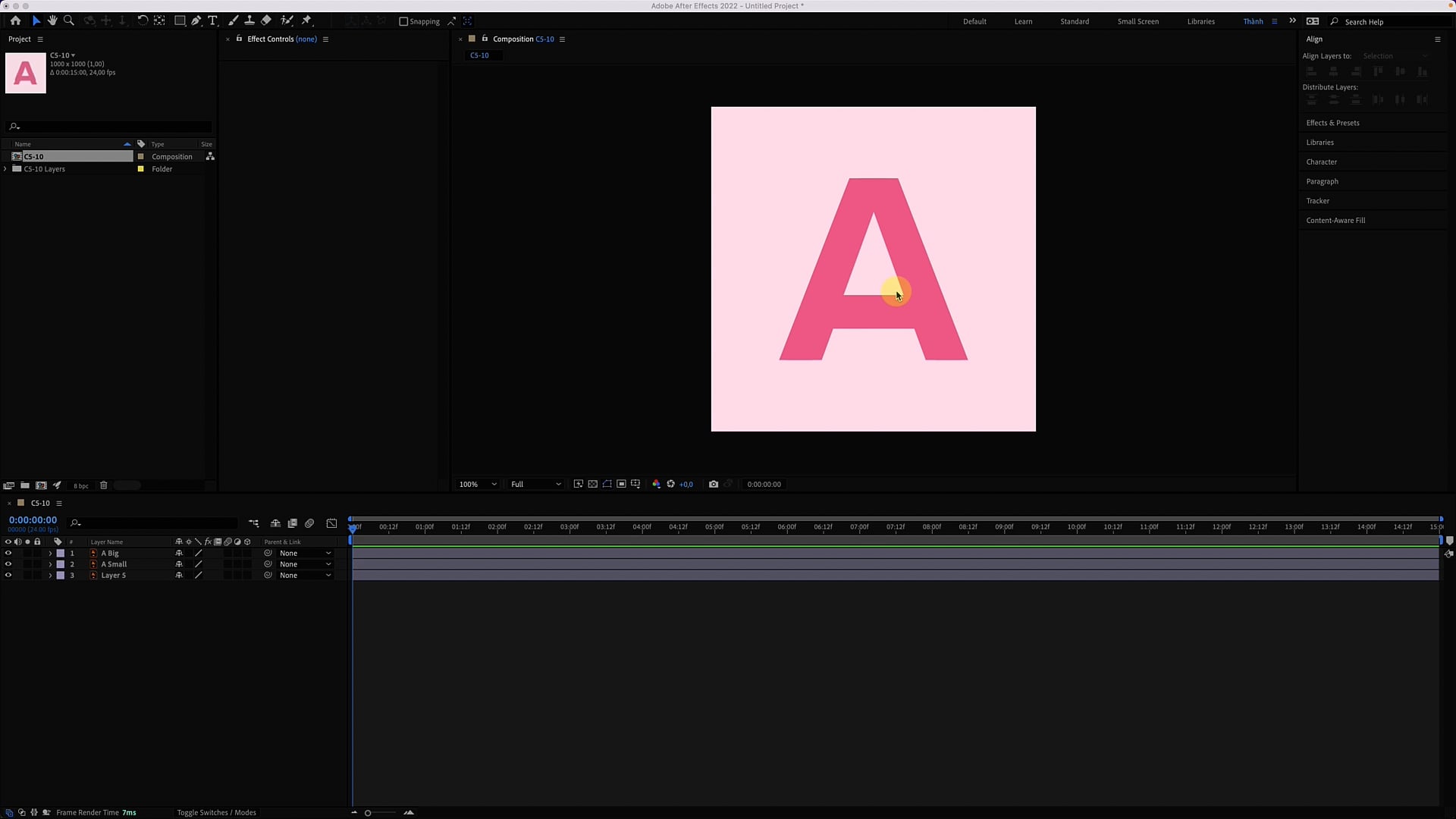Click the Reset Exposure aperture icon

click(x=670, y=484)
